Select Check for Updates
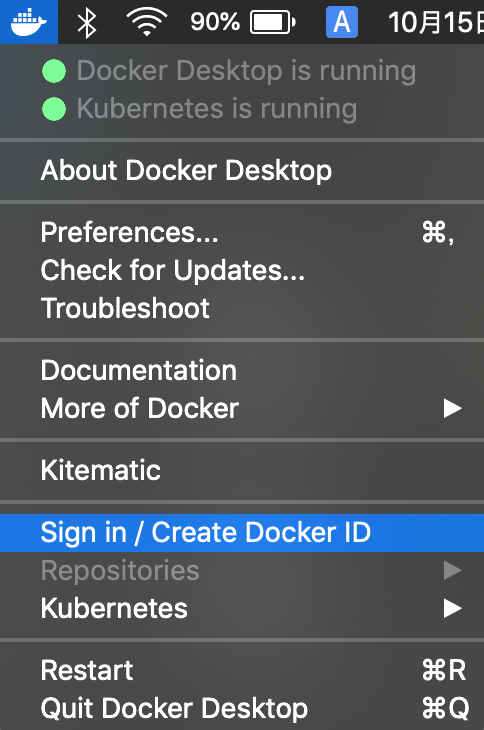Viewport: 484px width, 730px height. point(242,270)
